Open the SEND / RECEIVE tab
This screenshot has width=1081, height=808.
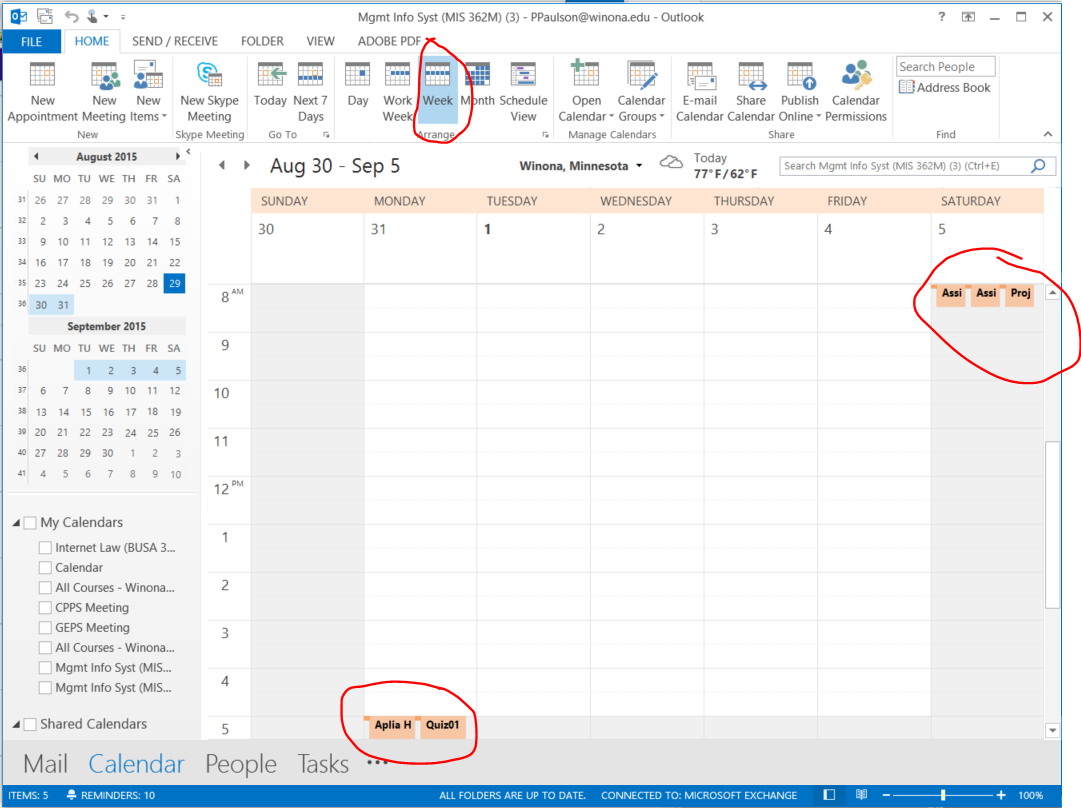tap(175, 41)
